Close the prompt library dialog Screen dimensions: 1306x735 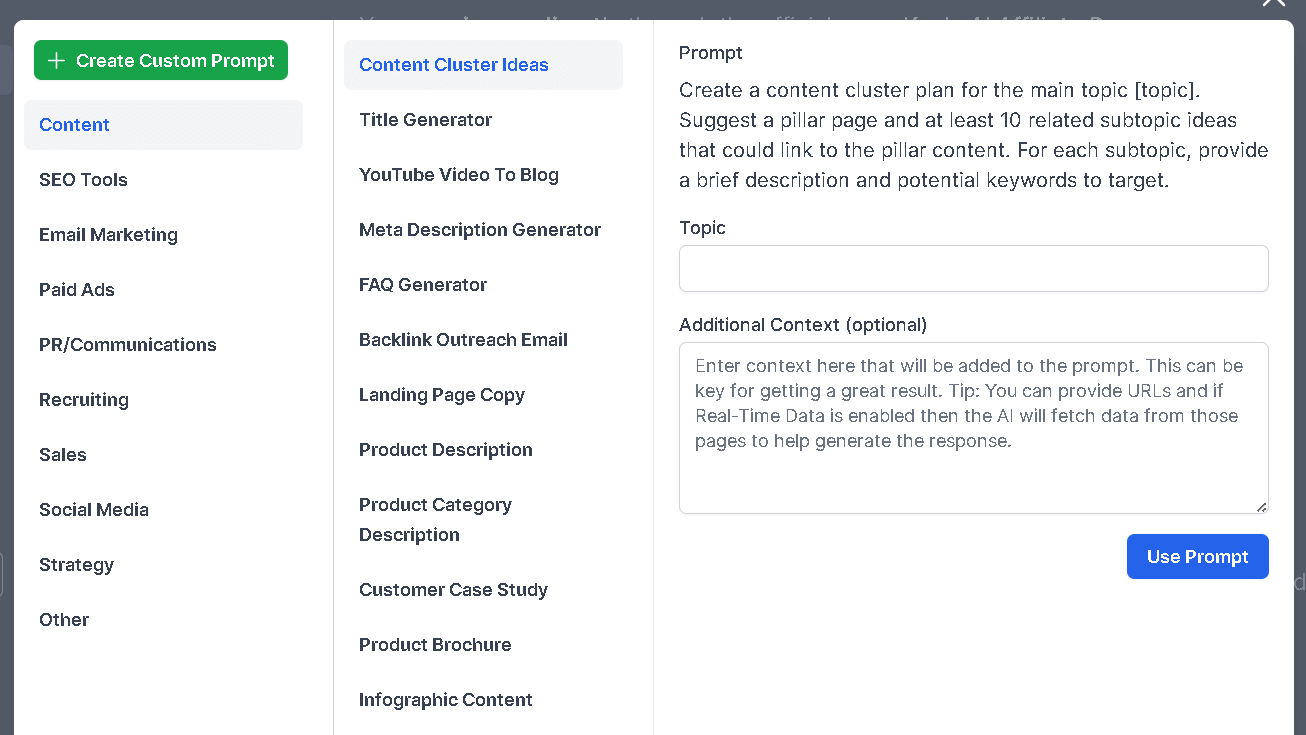coord(1274,3)
